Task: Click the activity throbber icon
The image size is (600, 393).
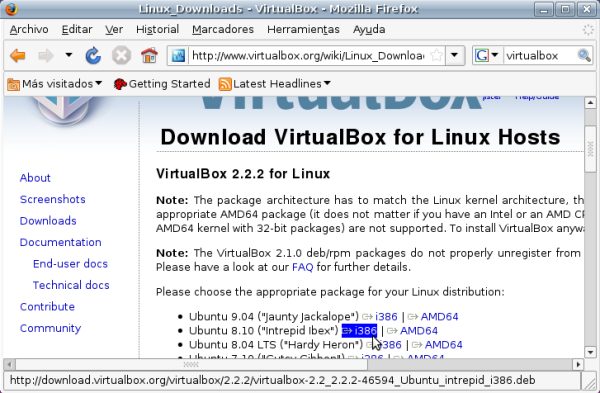Action: (588, 29)
